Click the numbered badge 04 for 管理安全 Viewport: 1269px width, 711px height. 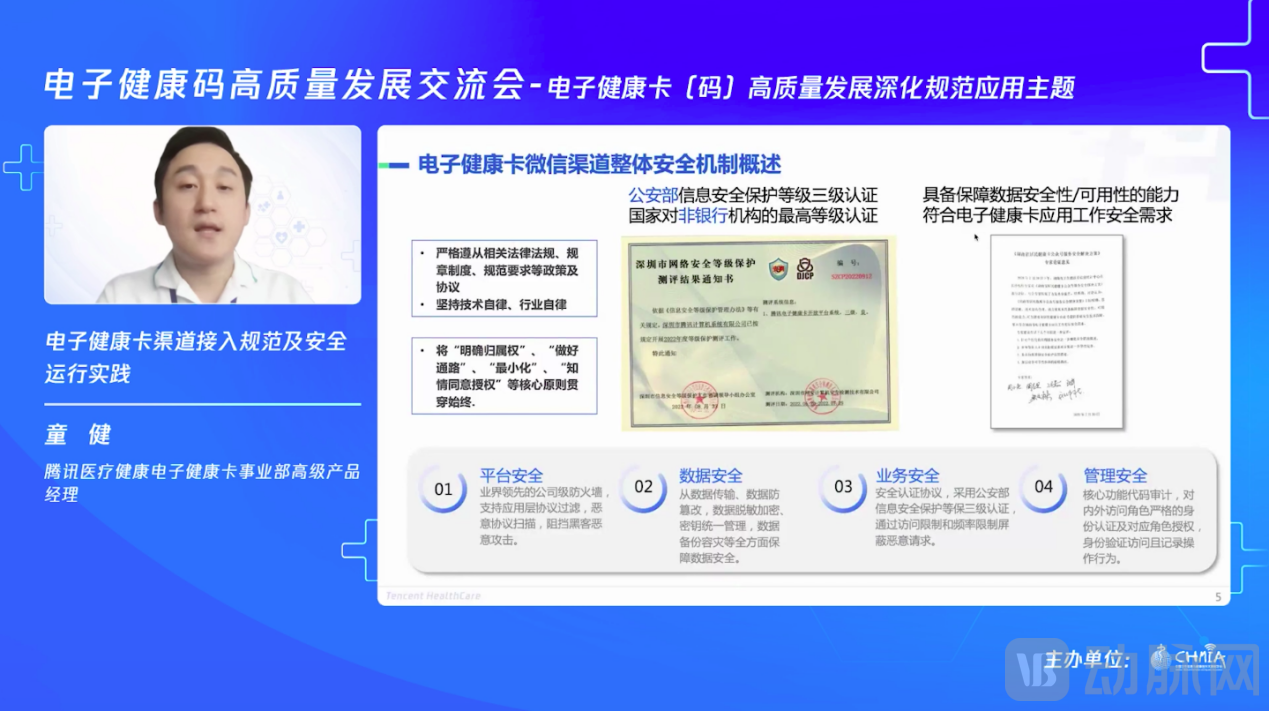pyautogui.click(x=1043, y=489)
